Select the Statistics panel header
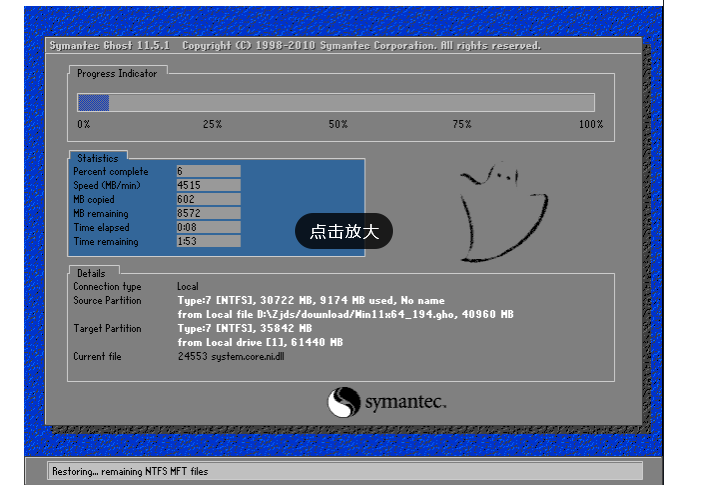 pos(98,158)
